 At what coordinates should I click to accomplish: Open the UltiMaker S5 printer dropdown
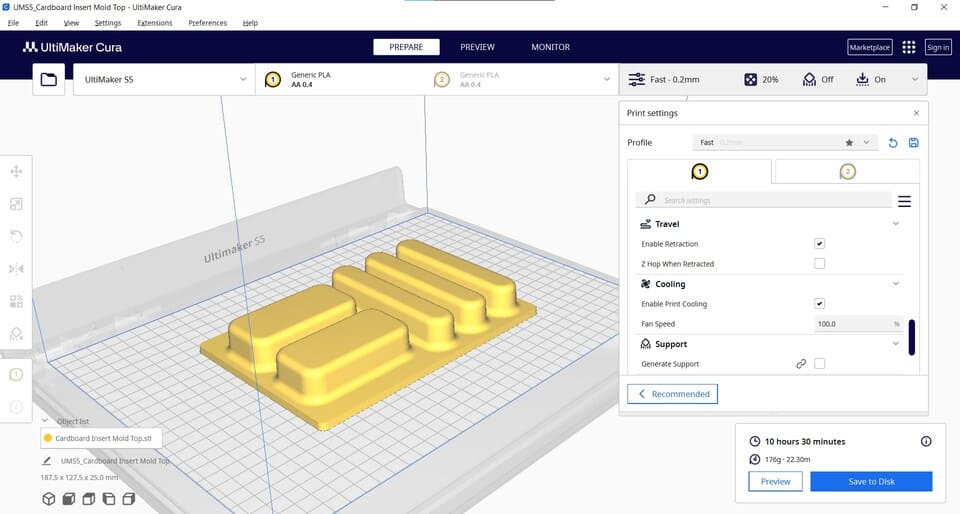coord(164,80)
